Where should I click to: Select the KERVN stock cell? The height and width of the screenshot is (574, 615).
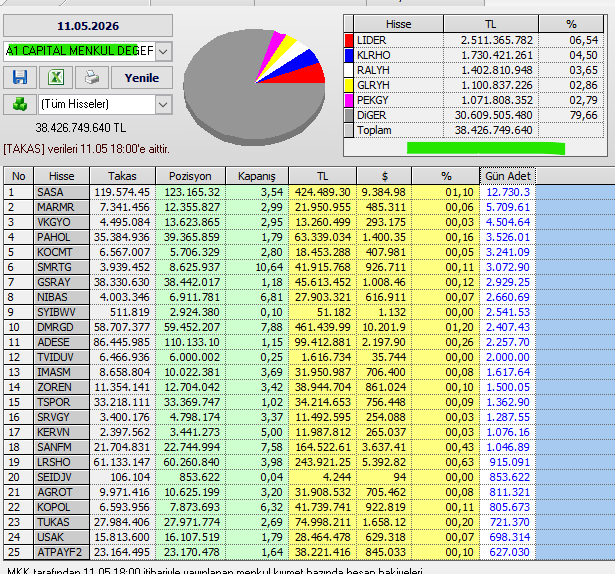(62, 432)
